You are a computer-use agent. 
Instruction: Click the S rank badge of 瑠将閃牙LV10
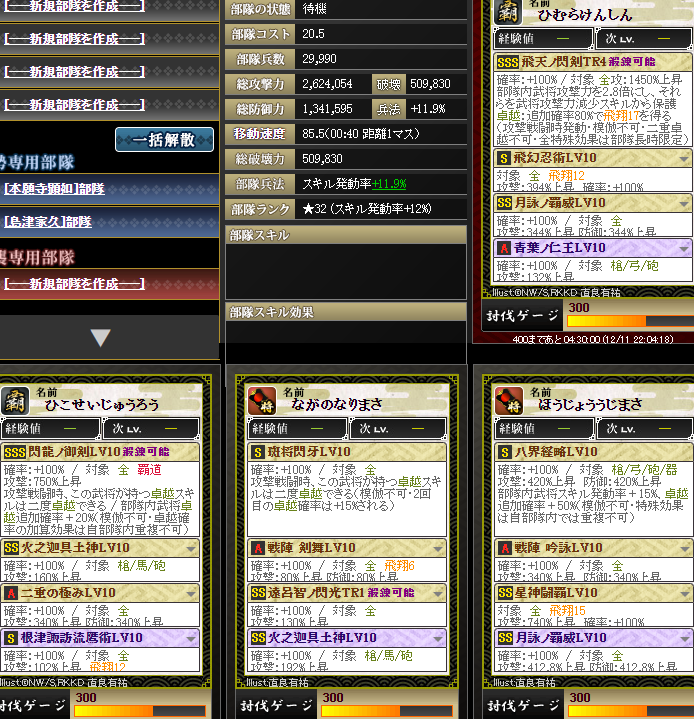click(258, 453)
